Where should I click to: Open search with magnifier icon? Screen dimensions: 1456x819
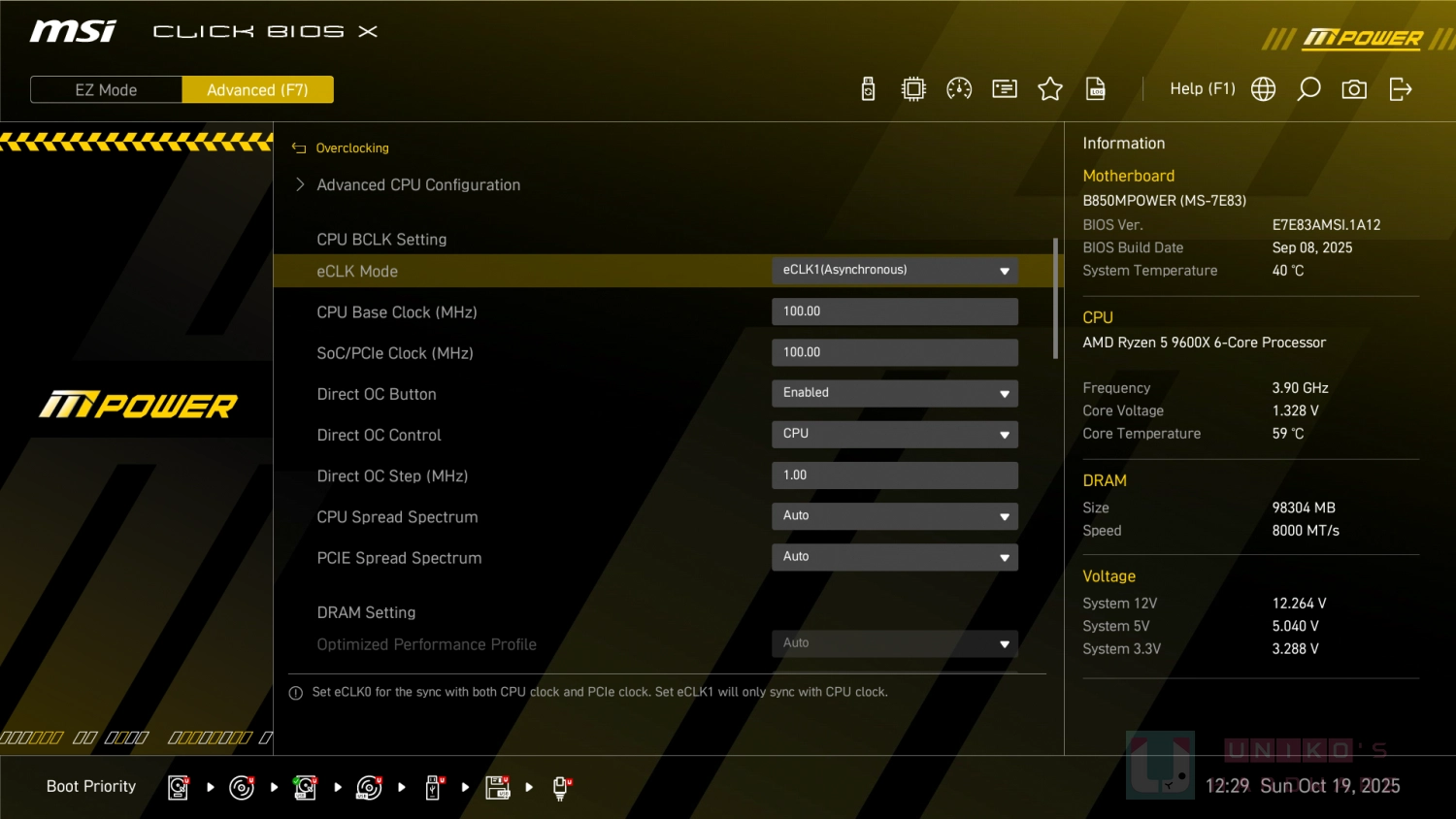pos(1308,89)
